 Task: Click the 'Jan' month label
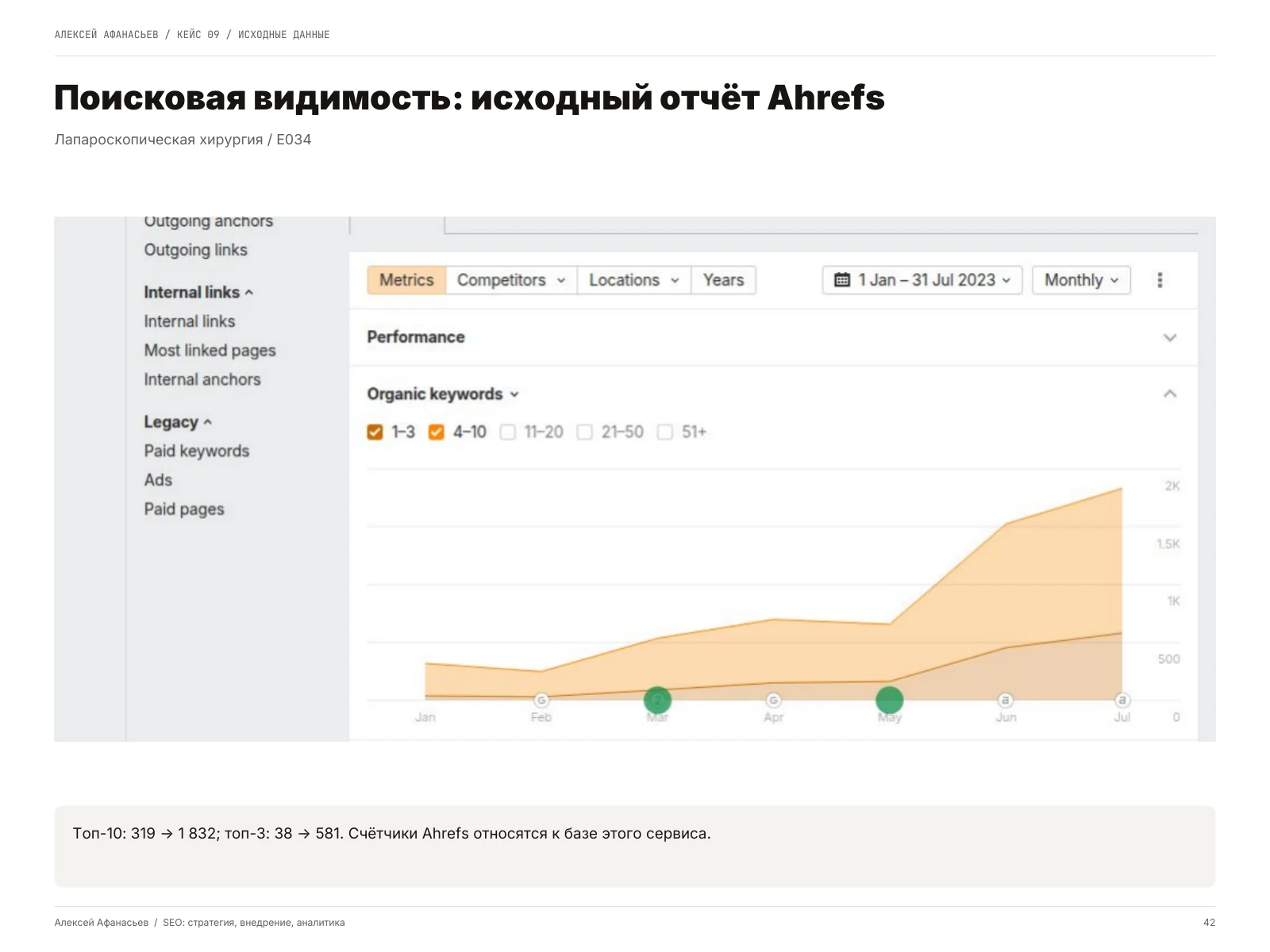click(x=425, y=717)
